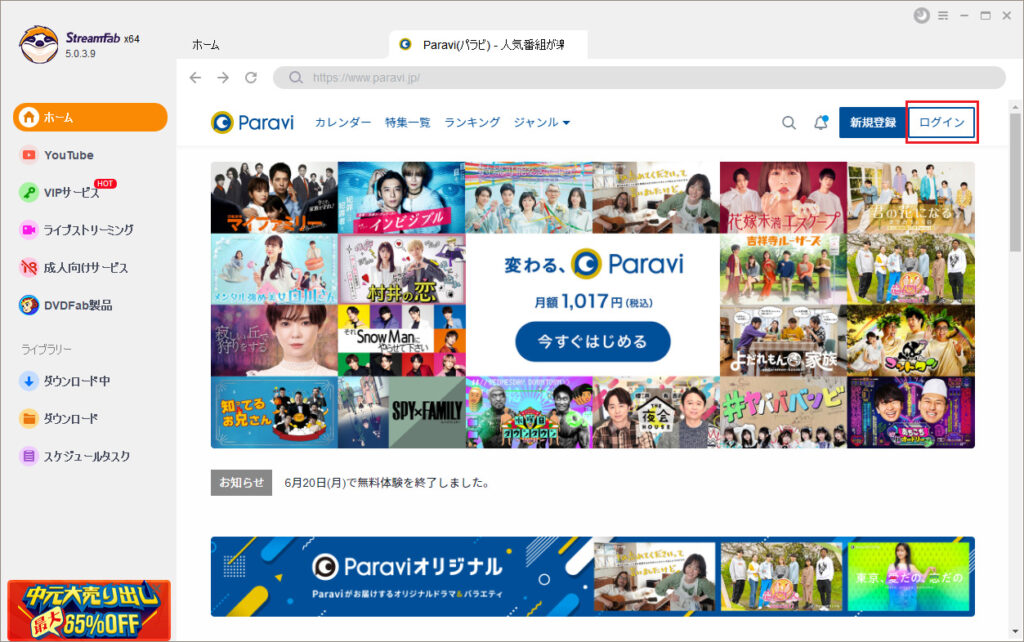Open the 6月20日 無料体験 notice link

click(387, 483)
